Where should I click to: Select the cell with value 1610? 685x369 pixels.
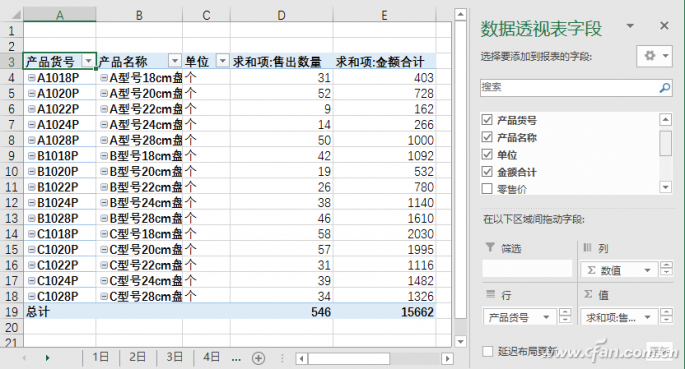click(384, 218)
